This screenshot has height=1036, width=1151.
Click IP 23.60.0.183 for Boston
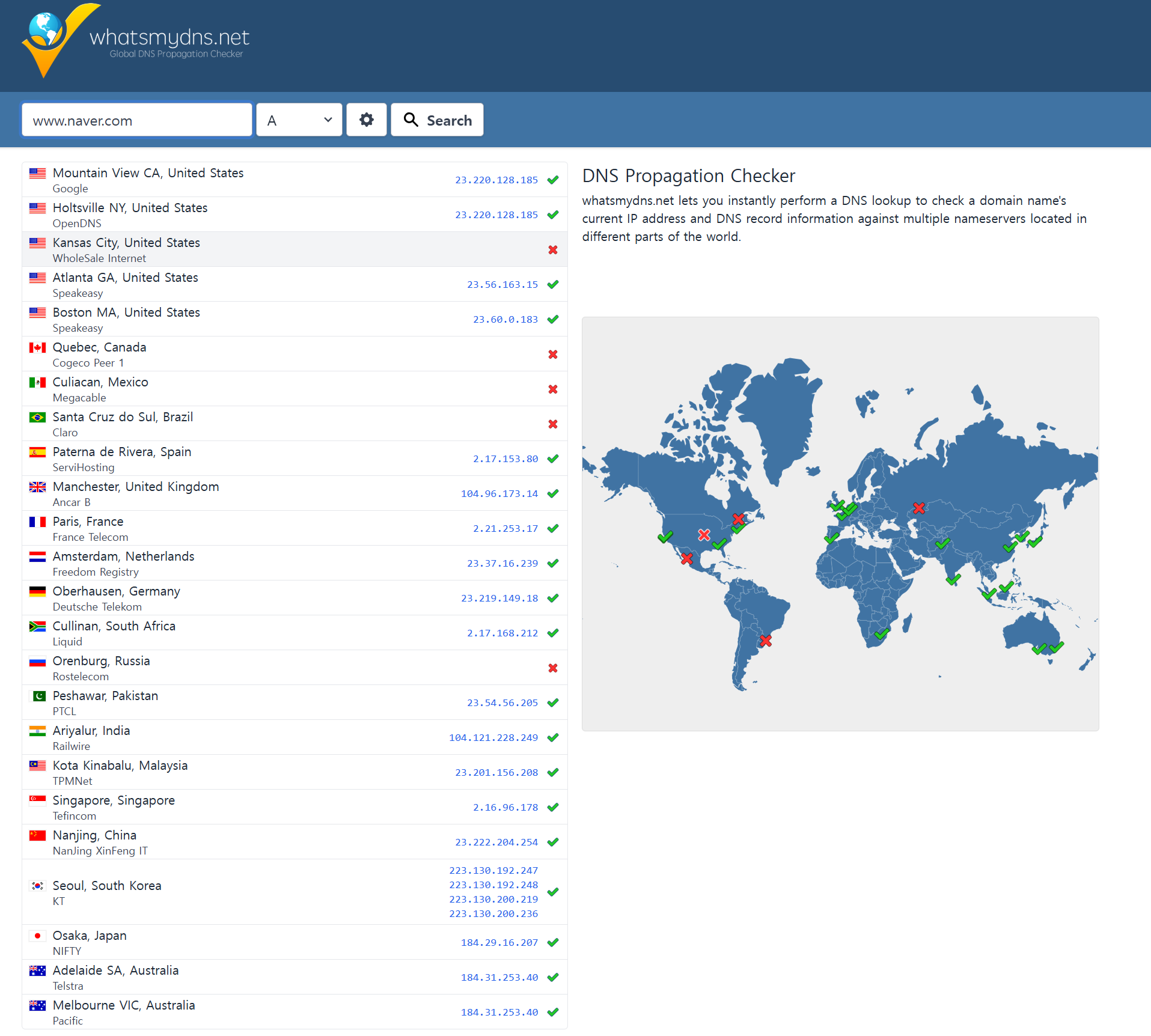(x=505, y=319)
